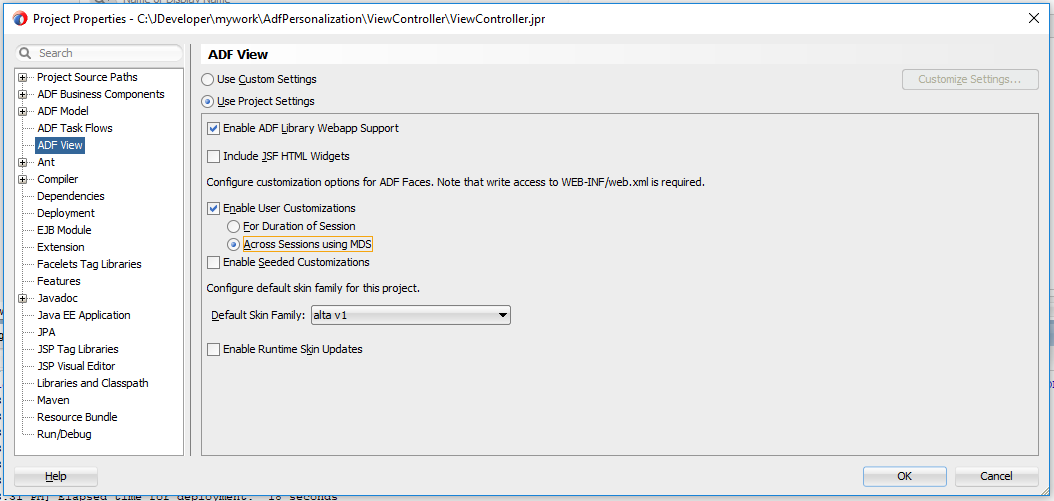The width and height of the screenshot is (1054, 501).
Task: Open Libraries and Classpath page
Action: pyautogui.click(x=93, y=383)
